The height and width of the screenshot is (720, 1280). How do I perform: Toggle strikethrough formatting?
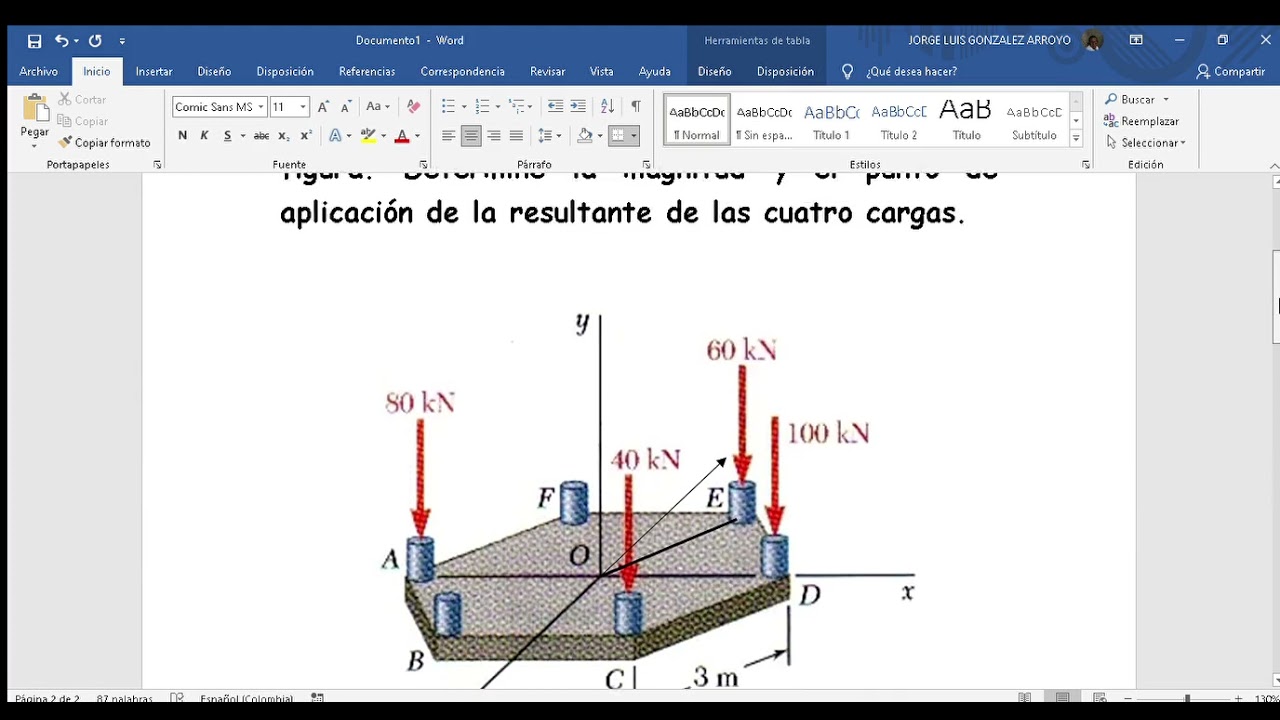pyautogui.click(x=261, y=136)
